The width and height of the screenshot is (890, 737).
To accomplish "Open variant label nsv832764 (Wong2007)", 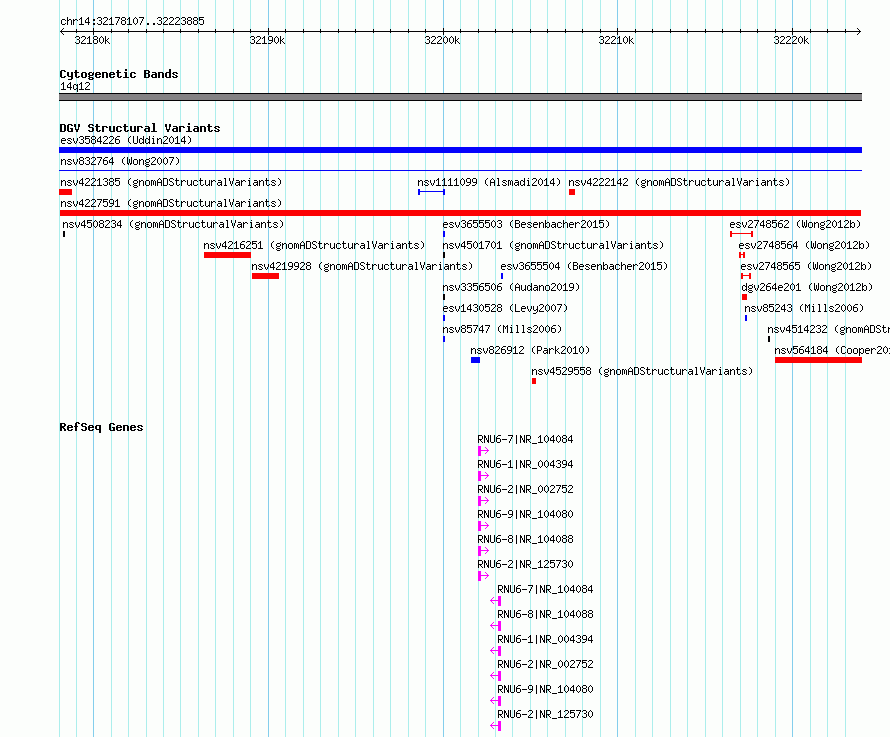I will pos(120,161).
